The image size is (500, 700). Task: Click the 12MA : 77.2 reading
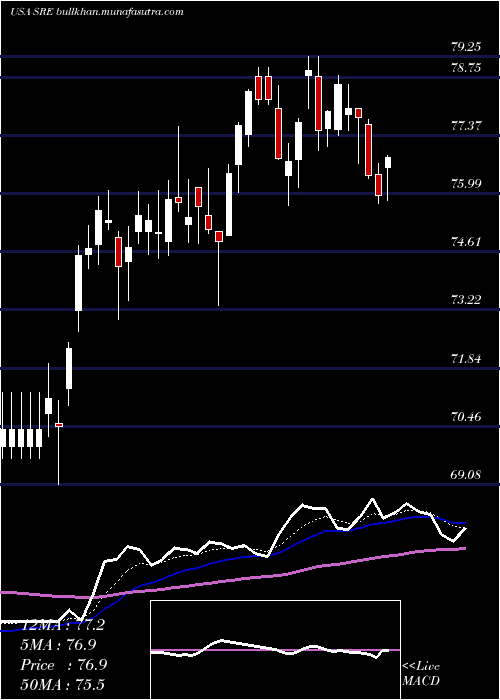tap(63, 625)
